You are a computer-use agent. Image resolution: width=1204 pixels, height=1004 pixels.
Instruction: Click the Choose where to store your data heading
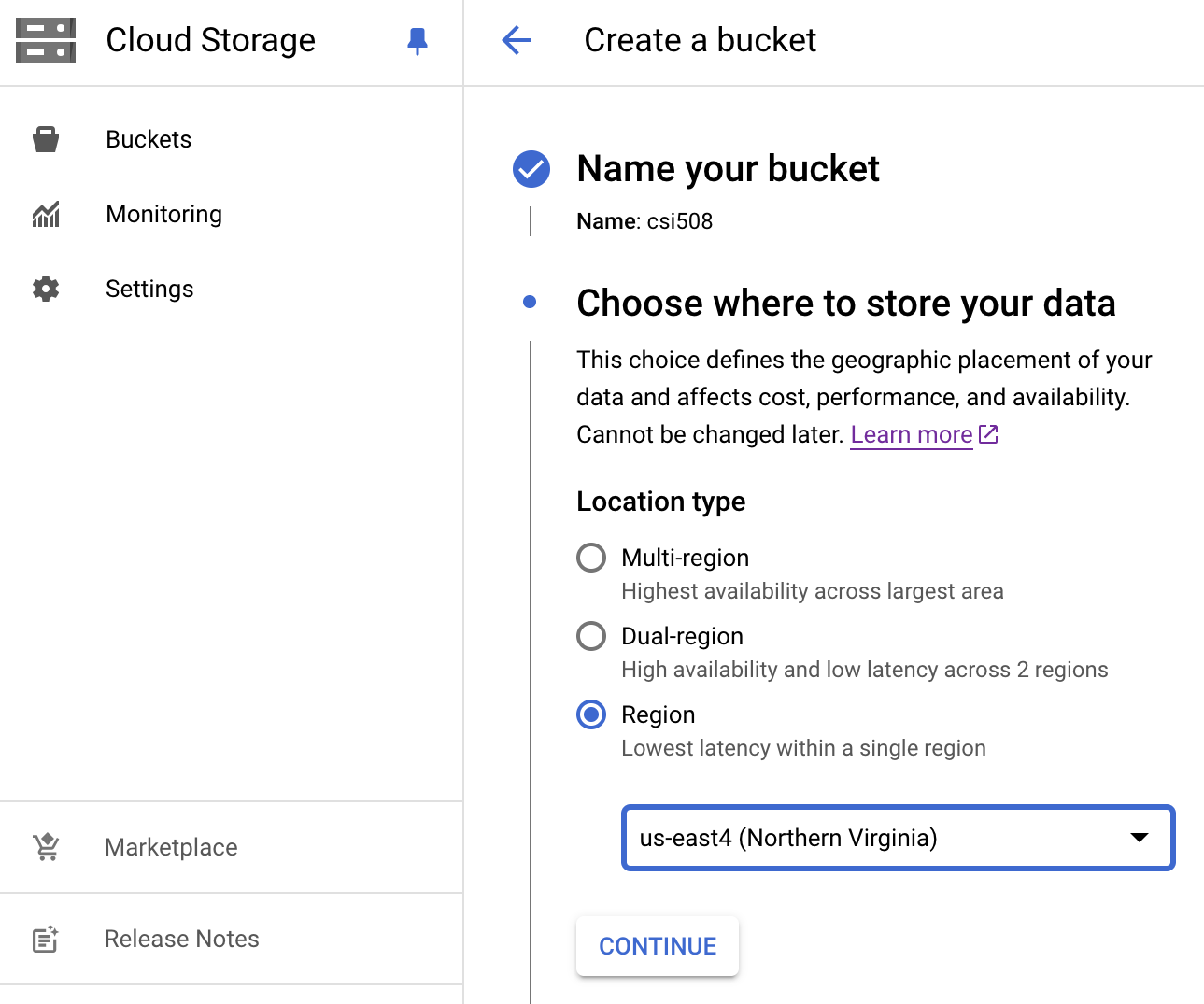pyautogui.click(x=846, y=304)
